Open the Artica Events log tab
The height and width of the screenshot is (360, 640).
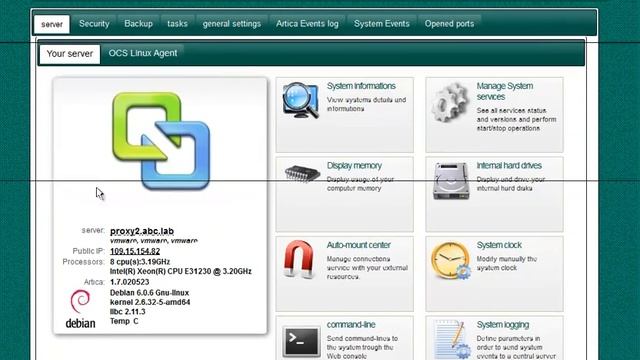pos(307,24)
